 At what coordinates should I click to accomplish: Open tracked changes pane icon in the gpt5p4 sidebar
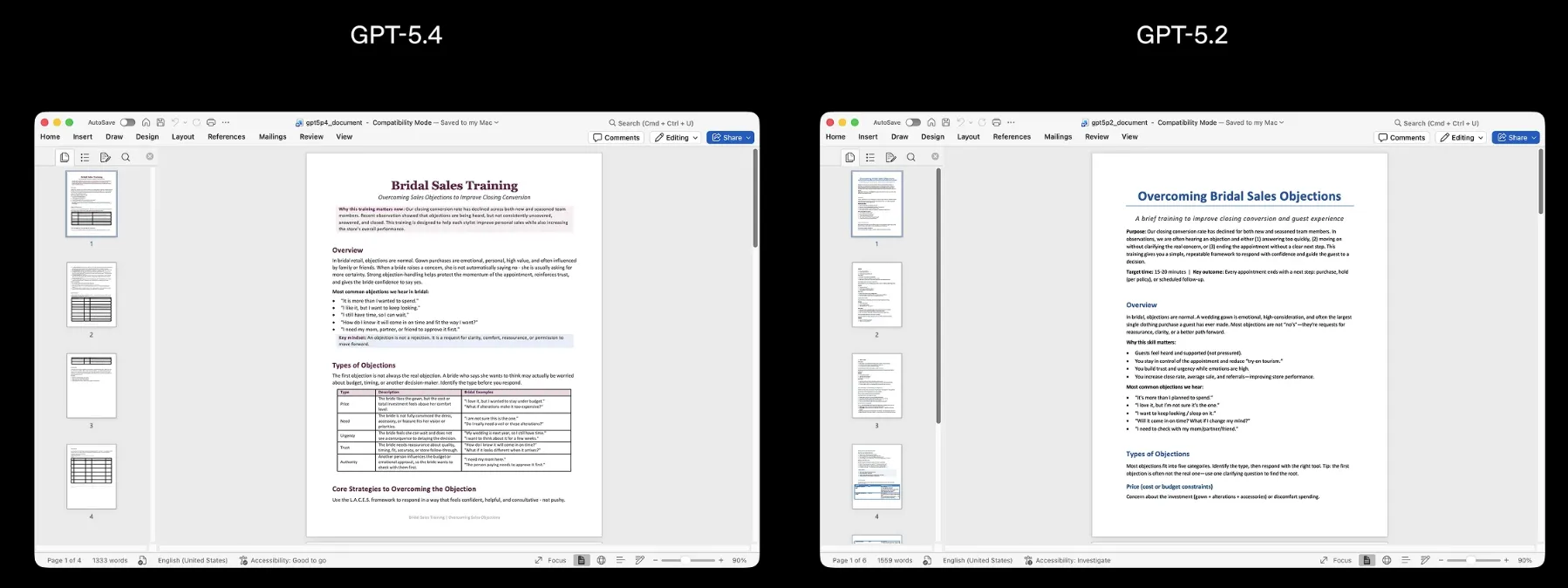pos(106,158)
